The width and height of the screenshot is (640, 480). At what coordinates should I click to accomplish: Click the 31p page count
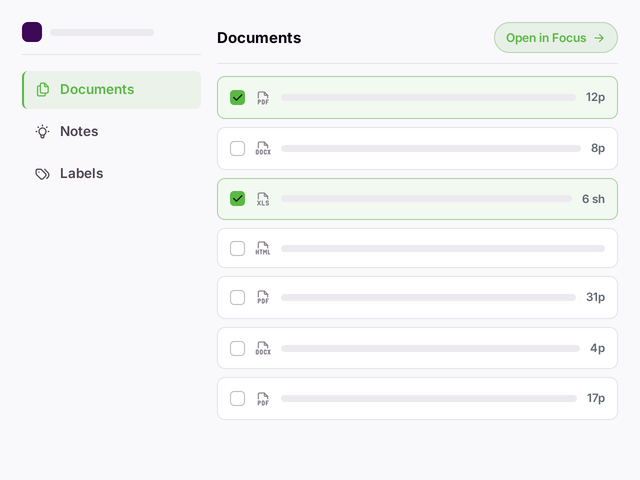(596, 297)
